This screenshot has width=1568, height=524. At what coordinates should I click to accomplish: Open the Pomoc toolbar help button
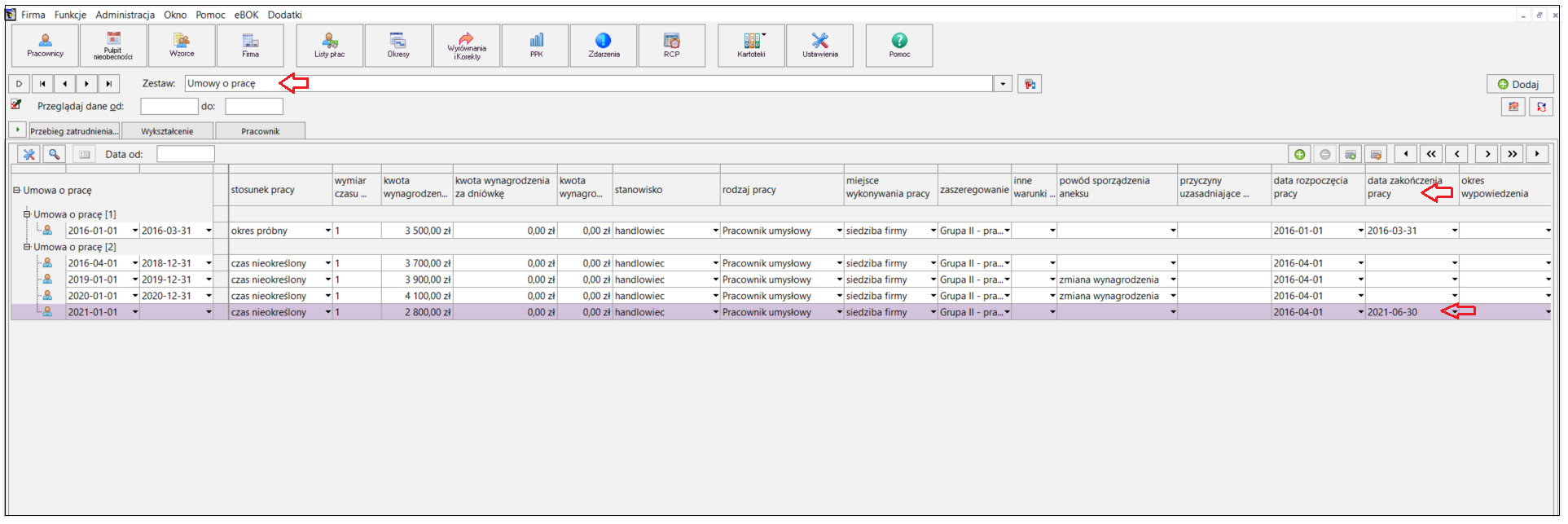[899, 45]
